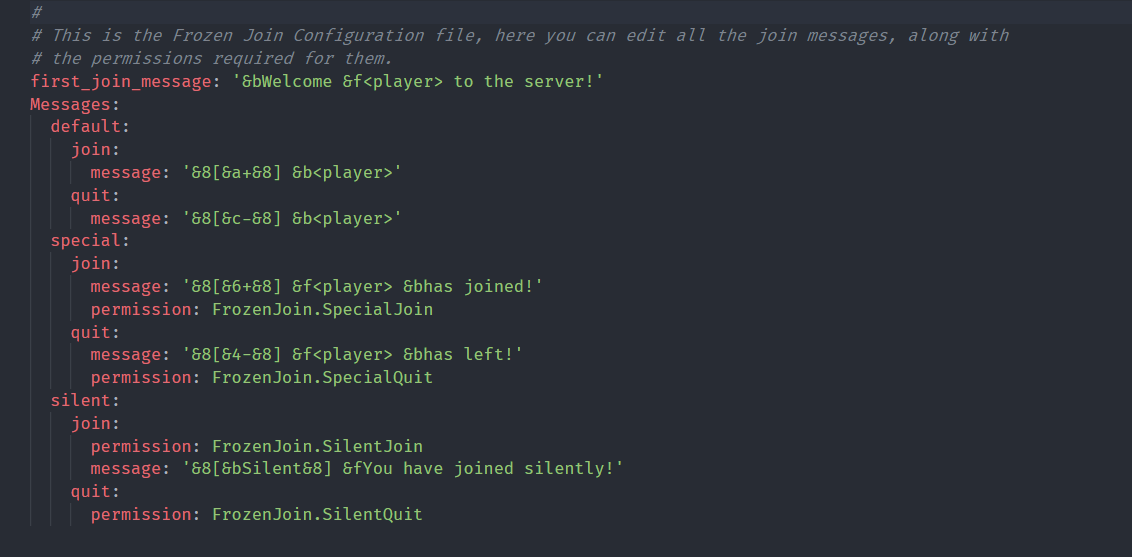Viewport: 1132px width, 557px height.
Task: Click the join key under default
Action: coord(90,150)
